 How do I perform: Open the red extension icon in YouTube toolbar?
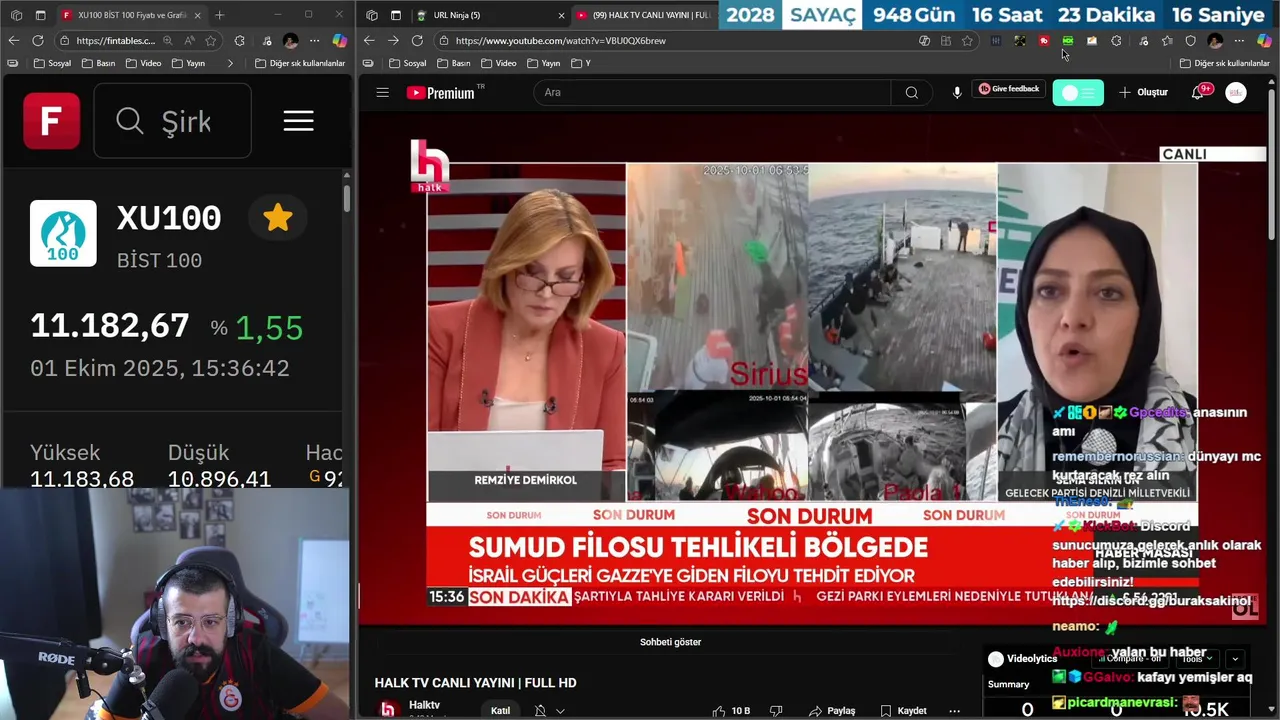tap(1044, 41)
